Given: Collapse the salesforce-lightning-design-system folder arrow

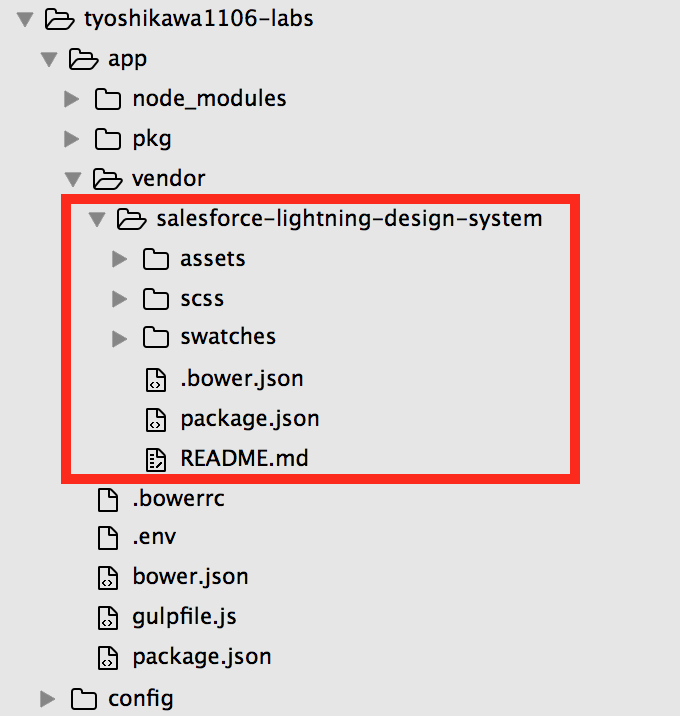Looking at the screenshot, I should tap(97, 219).
